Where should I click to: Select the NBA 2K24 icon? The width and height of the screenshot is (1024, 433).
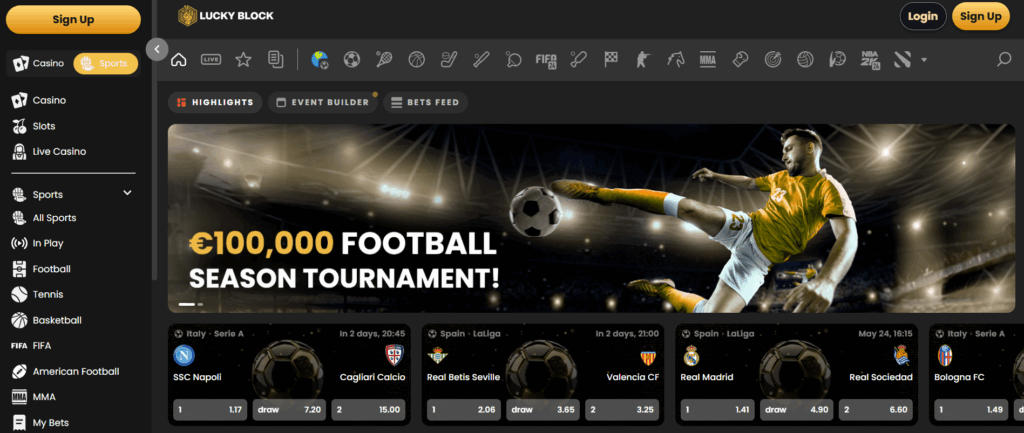(870, 59)
